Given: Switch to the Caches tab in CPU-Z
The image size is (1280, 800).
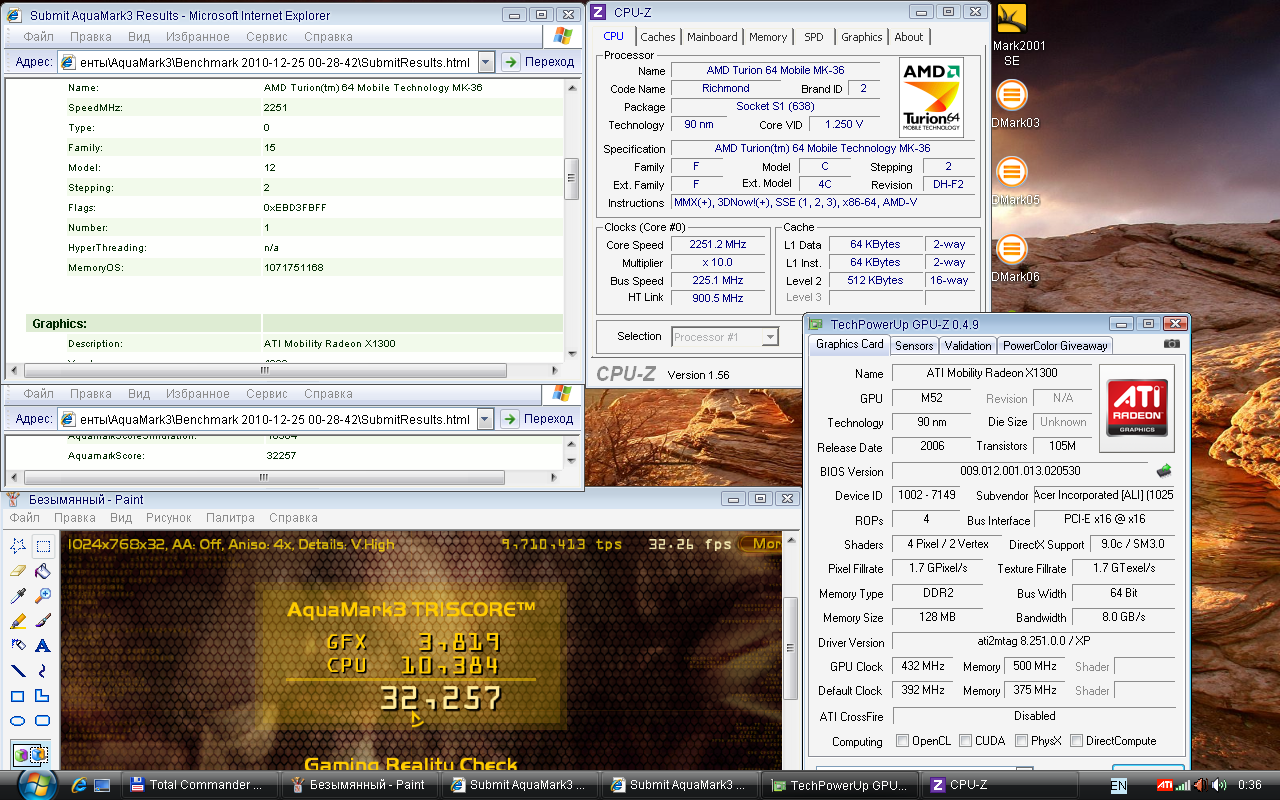Looking at the screenshot, I should 658,37.
